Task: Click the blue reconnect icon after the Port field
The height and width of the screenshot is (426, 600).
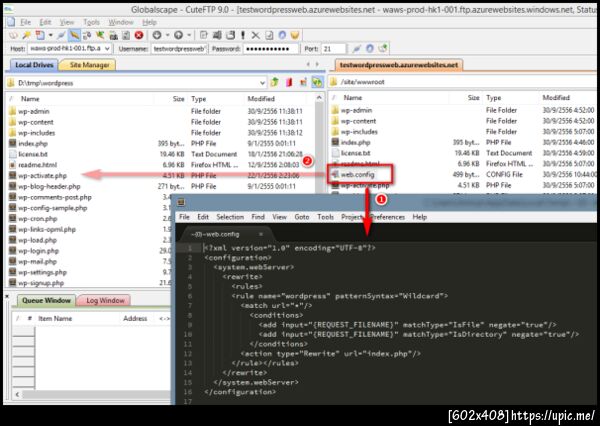Action: tap(369, 49)
